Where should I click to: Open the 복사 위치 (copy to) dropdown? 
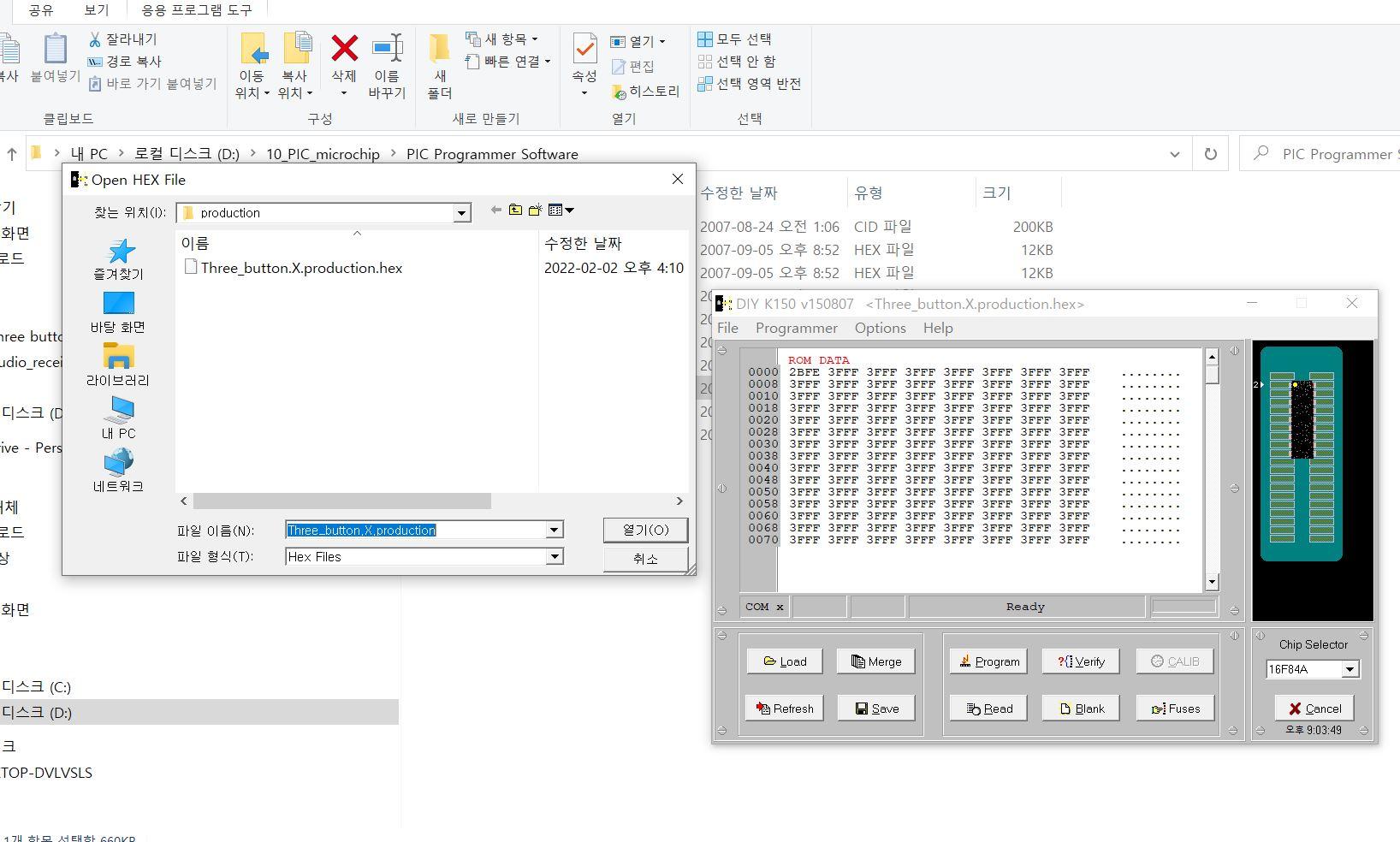297,92
